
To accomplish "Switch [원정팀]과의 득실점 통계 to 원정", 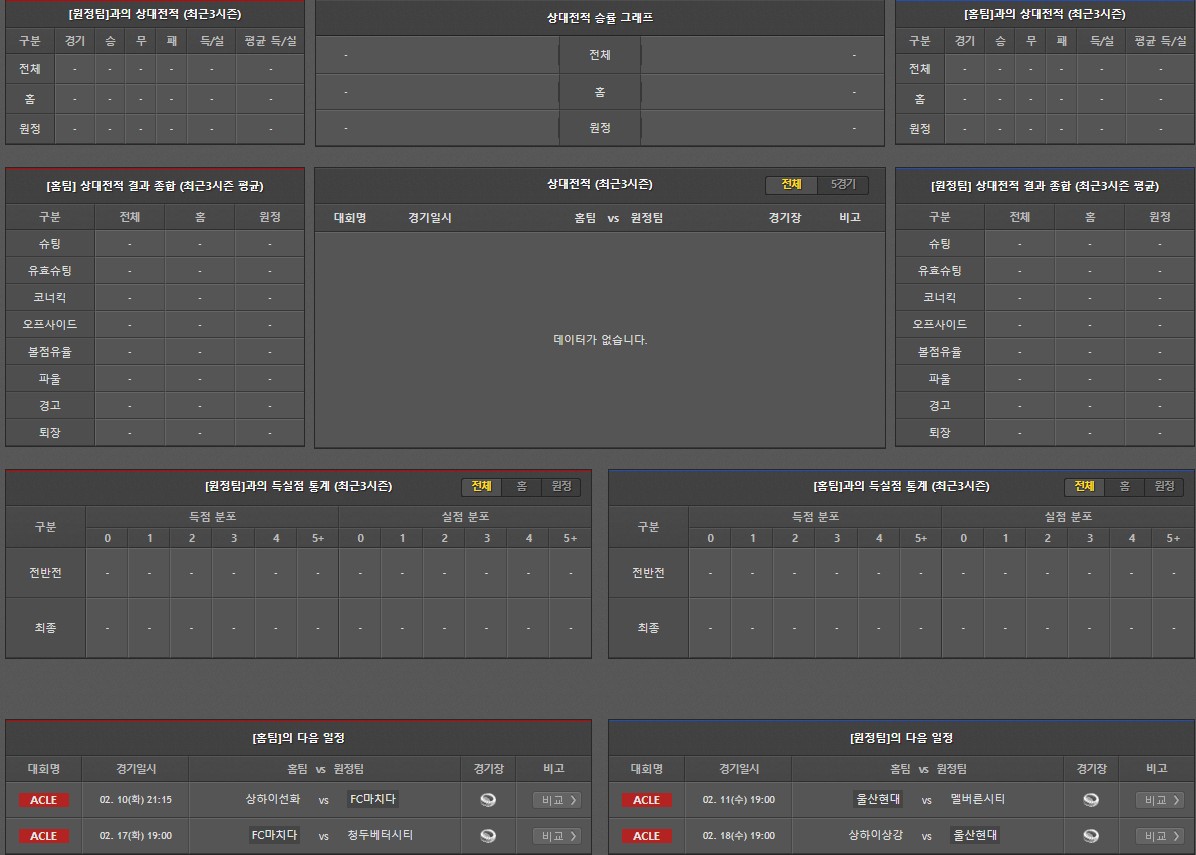I will pos(561,486).
